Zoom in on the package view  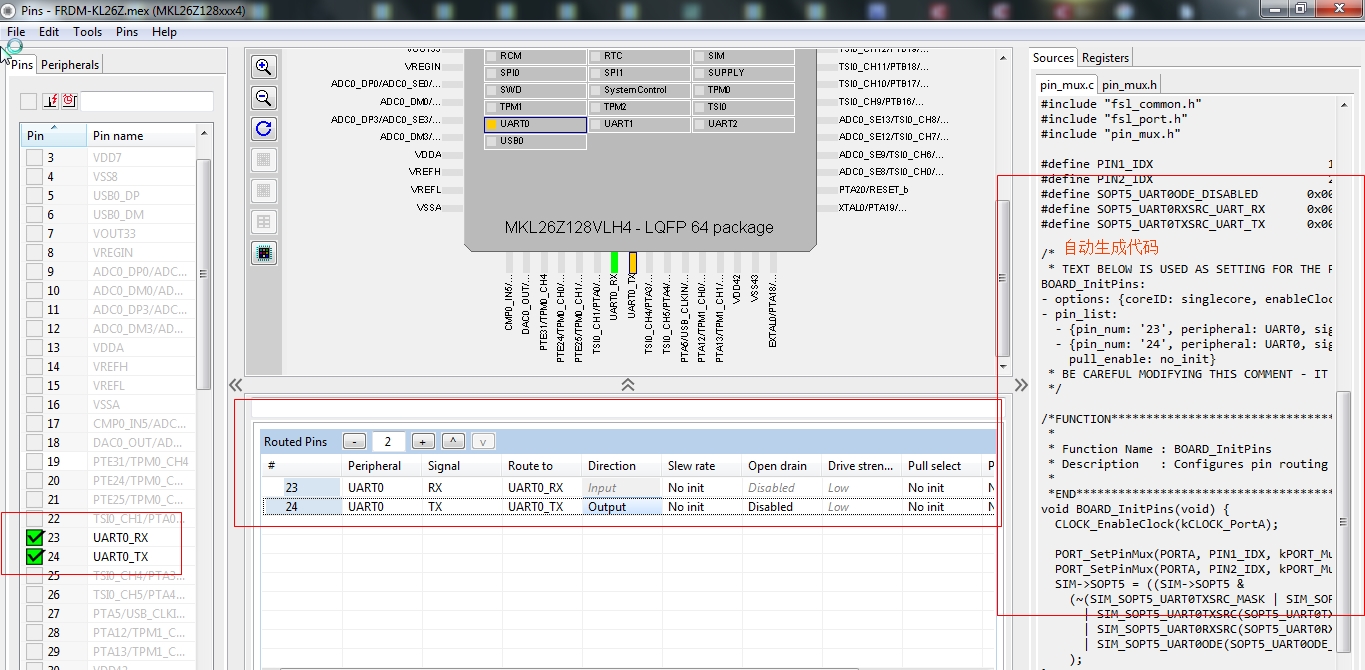tap(264, 67)
